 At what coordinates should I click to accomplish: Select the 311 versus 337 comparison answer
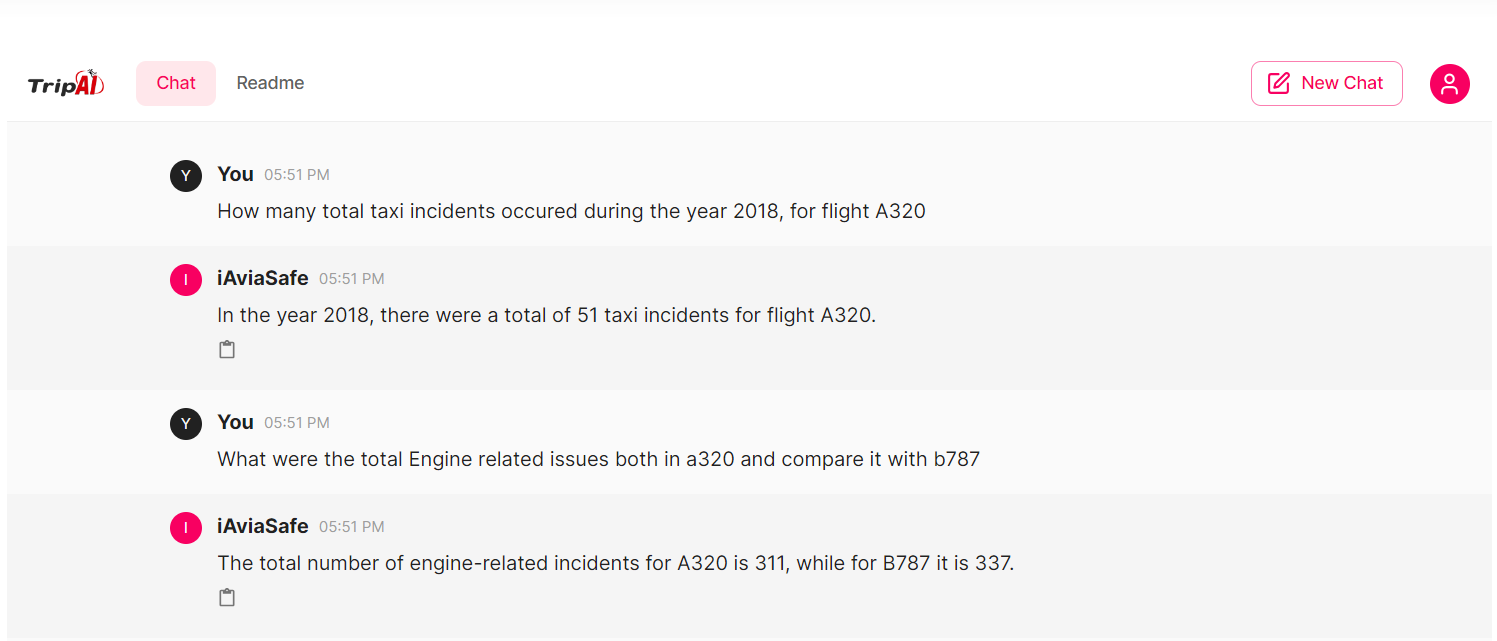[x=616, y=563]
